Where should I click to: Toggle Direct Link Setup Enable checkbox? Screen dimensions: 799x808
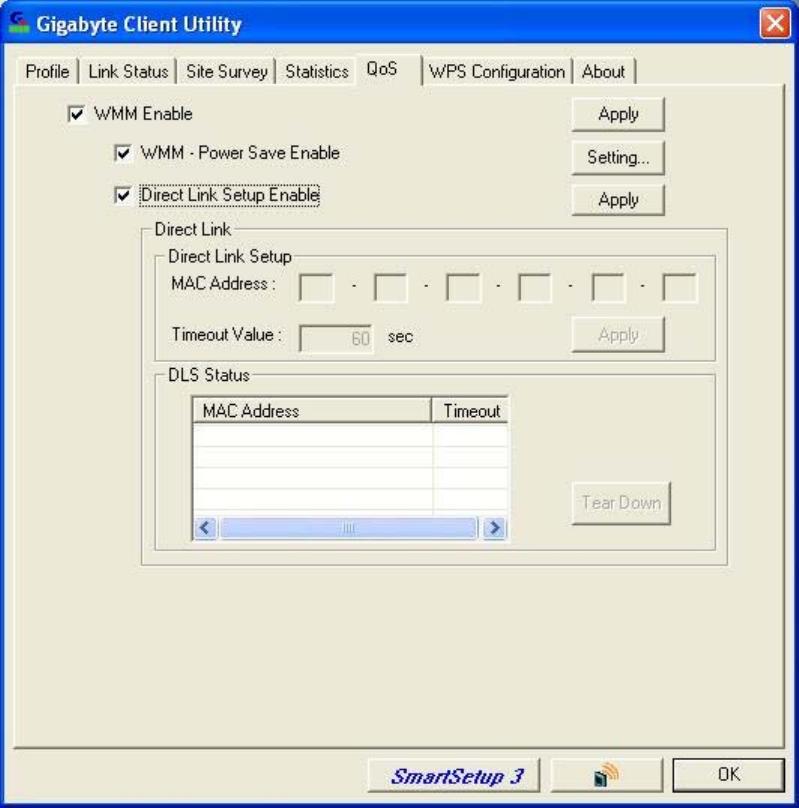[123, 195]
